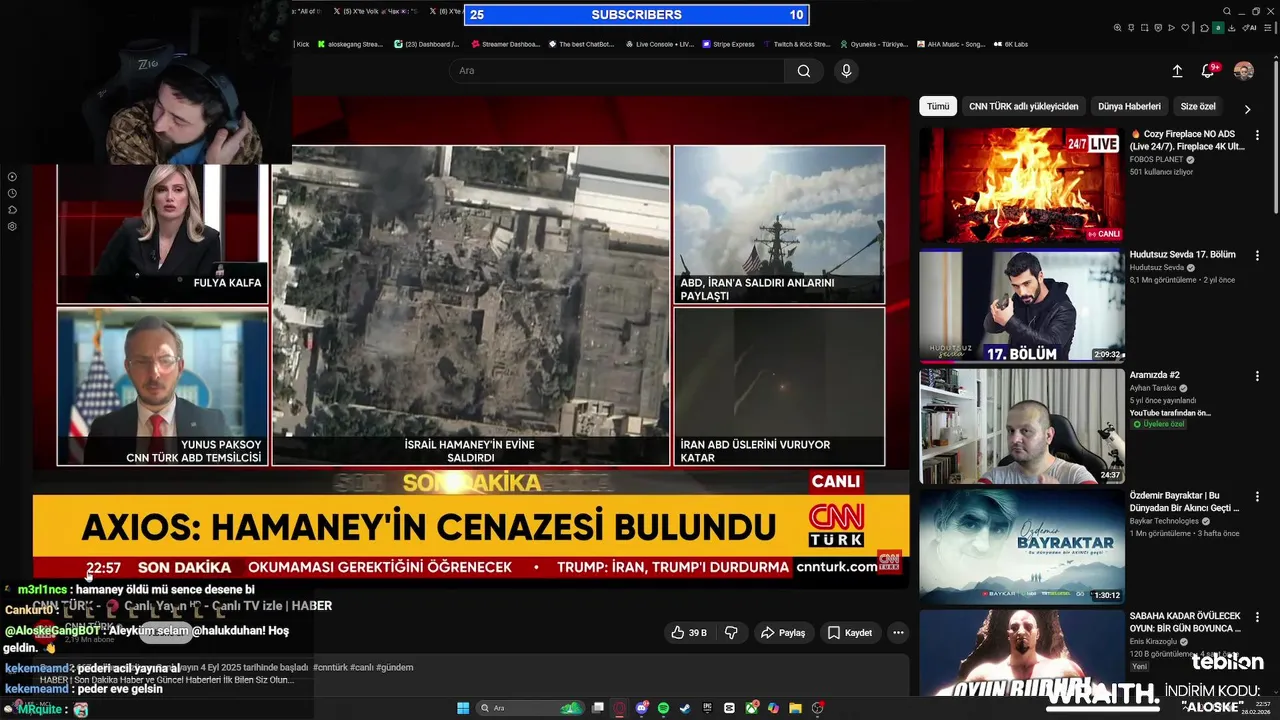Like the video showing 39 B

pos(689,633)
